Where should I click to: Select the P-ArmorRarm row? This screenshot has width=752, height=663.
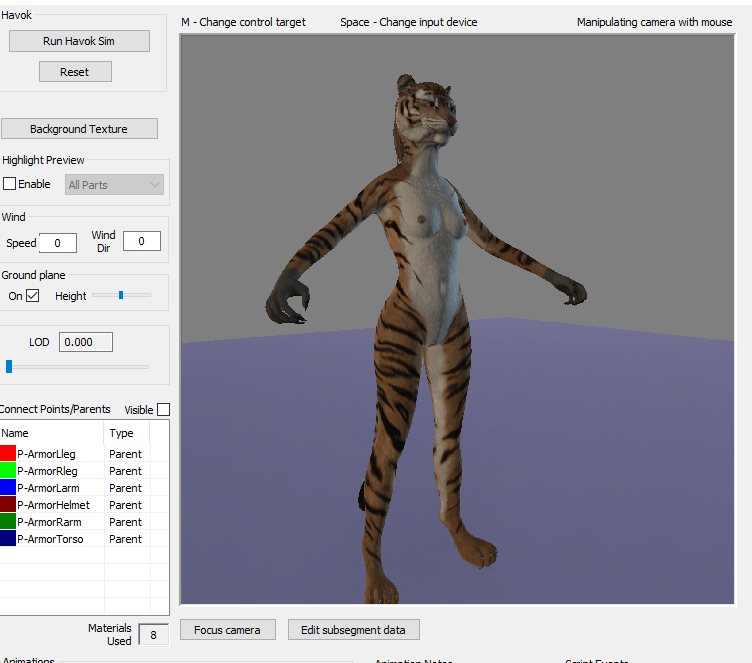[x=84, y=522]
